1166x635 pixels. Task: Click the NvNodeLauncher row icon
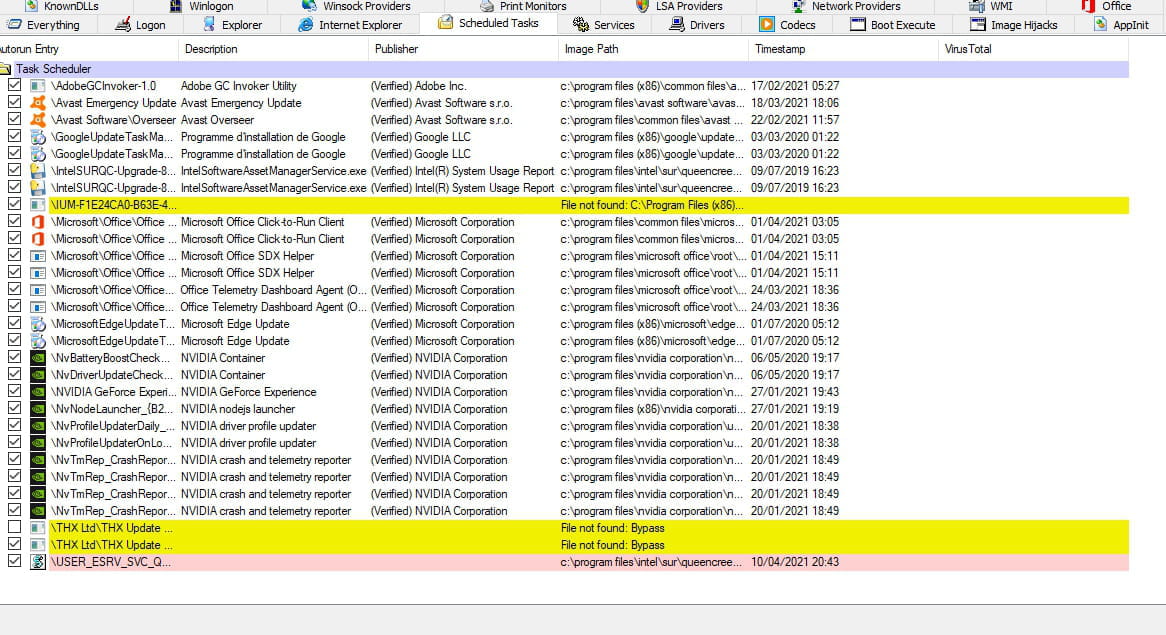pos(37,409)
